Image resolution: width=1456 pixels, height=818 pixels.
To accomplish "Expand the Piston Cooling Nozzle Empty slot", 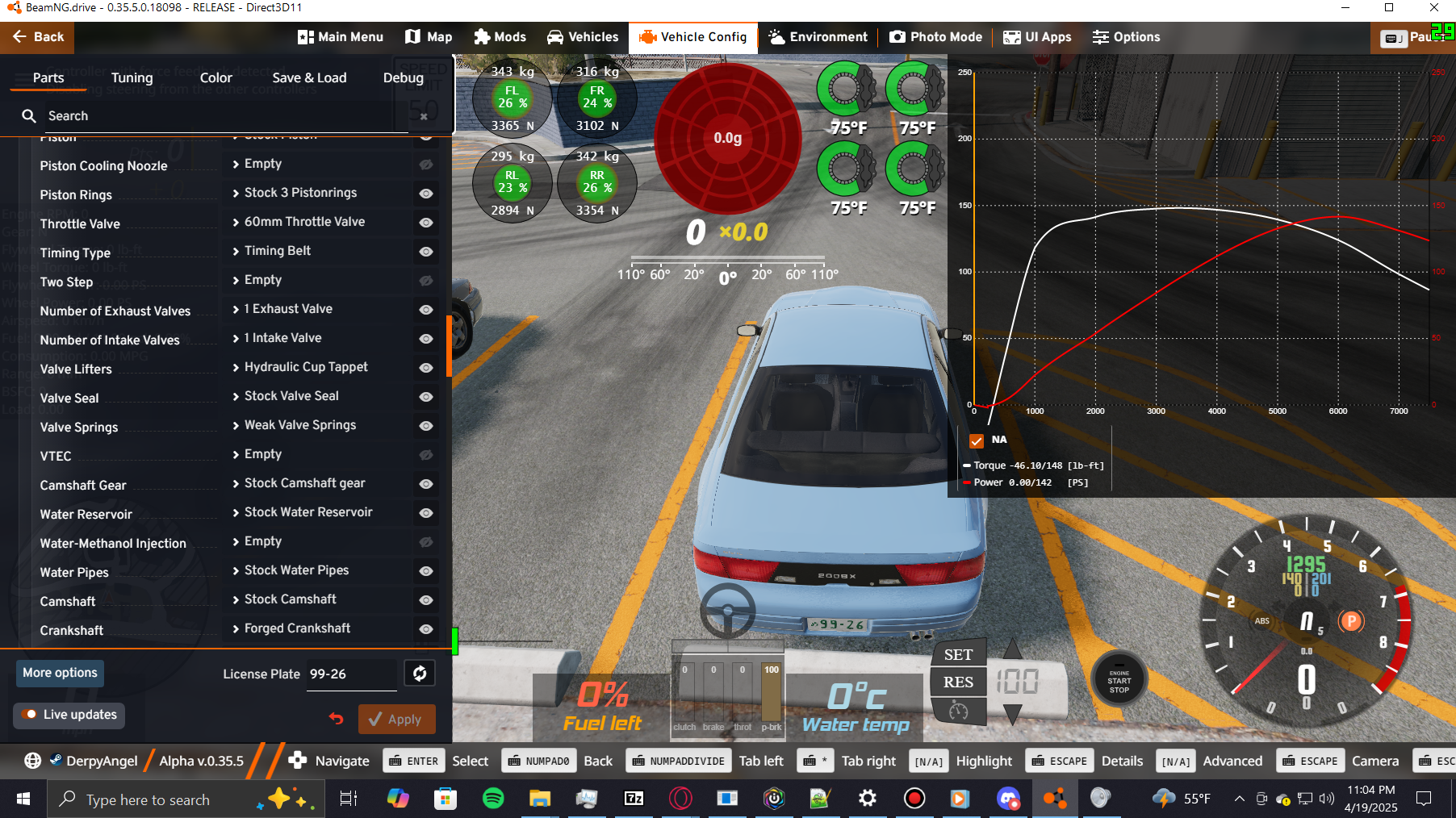I will click(316, 164).
